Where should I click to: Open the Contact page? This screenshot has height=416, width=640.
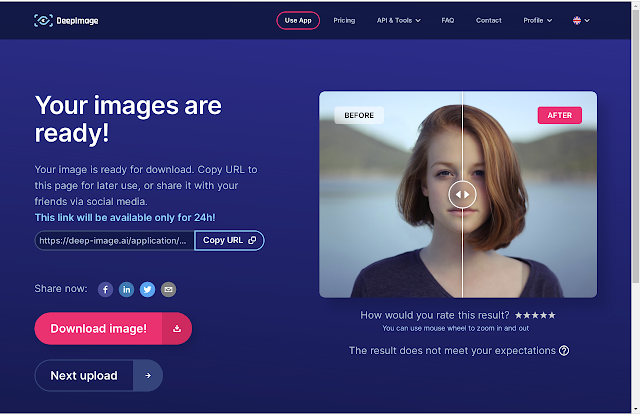point(489,20)
